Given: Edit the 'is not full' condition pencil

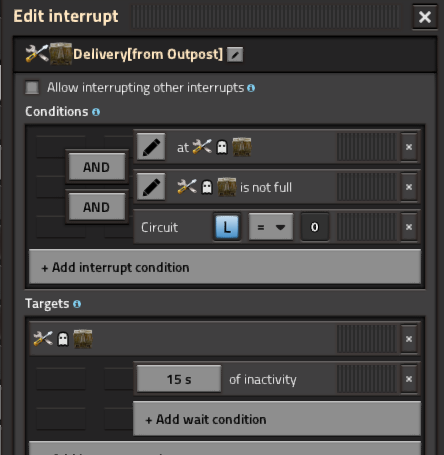Looking at the screenshot, I should 151,187.
